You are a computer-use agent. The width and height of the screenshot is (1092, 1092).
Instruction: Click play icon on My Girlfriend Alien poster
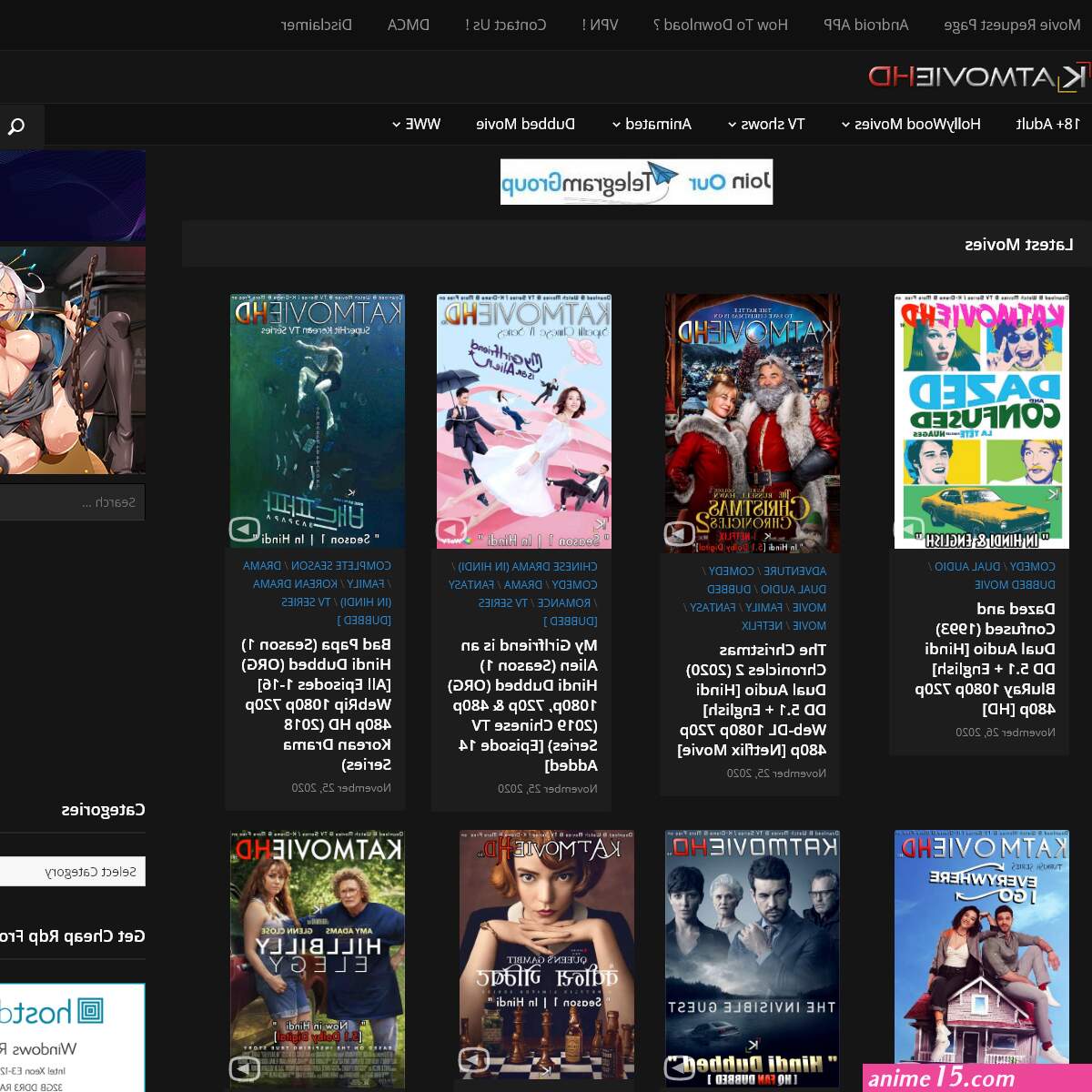[451, 529]
